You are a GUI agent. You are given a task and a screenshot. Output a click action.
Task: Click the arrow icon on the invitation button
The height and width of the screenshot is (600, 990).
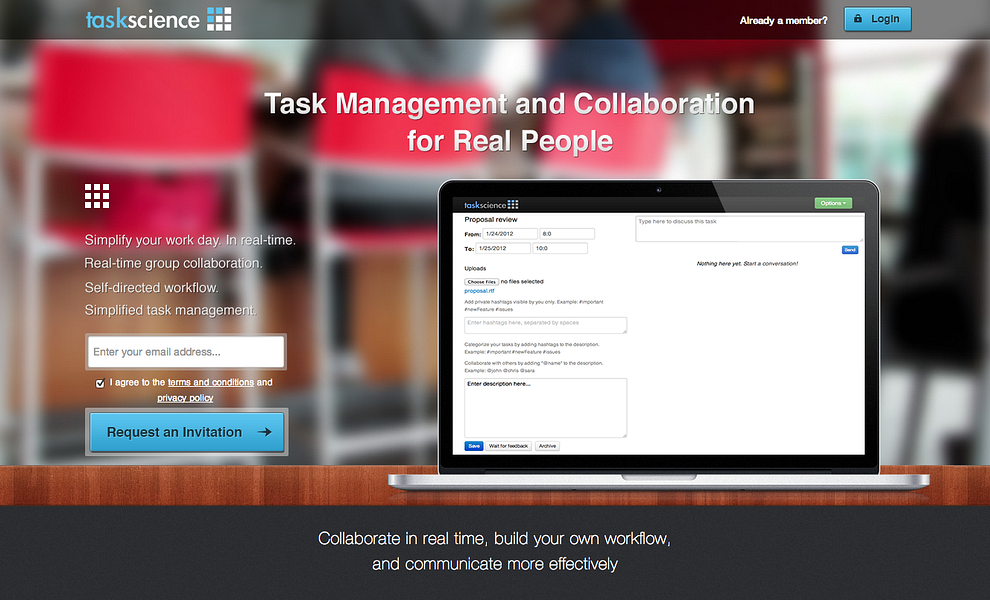point(265,431)
